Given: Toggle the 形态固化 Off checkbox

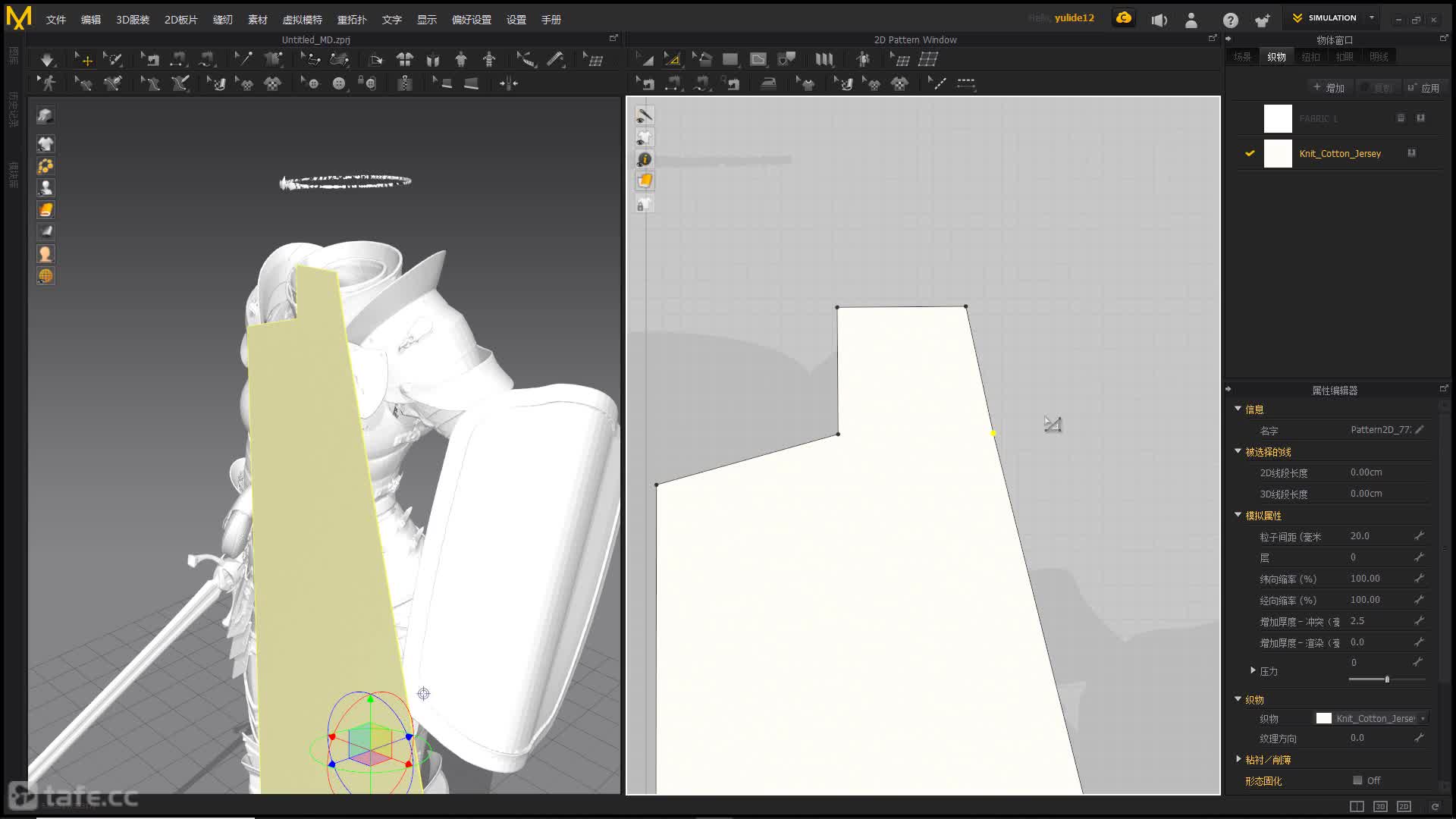Looking at the screenshot, I should [1357, 780].
